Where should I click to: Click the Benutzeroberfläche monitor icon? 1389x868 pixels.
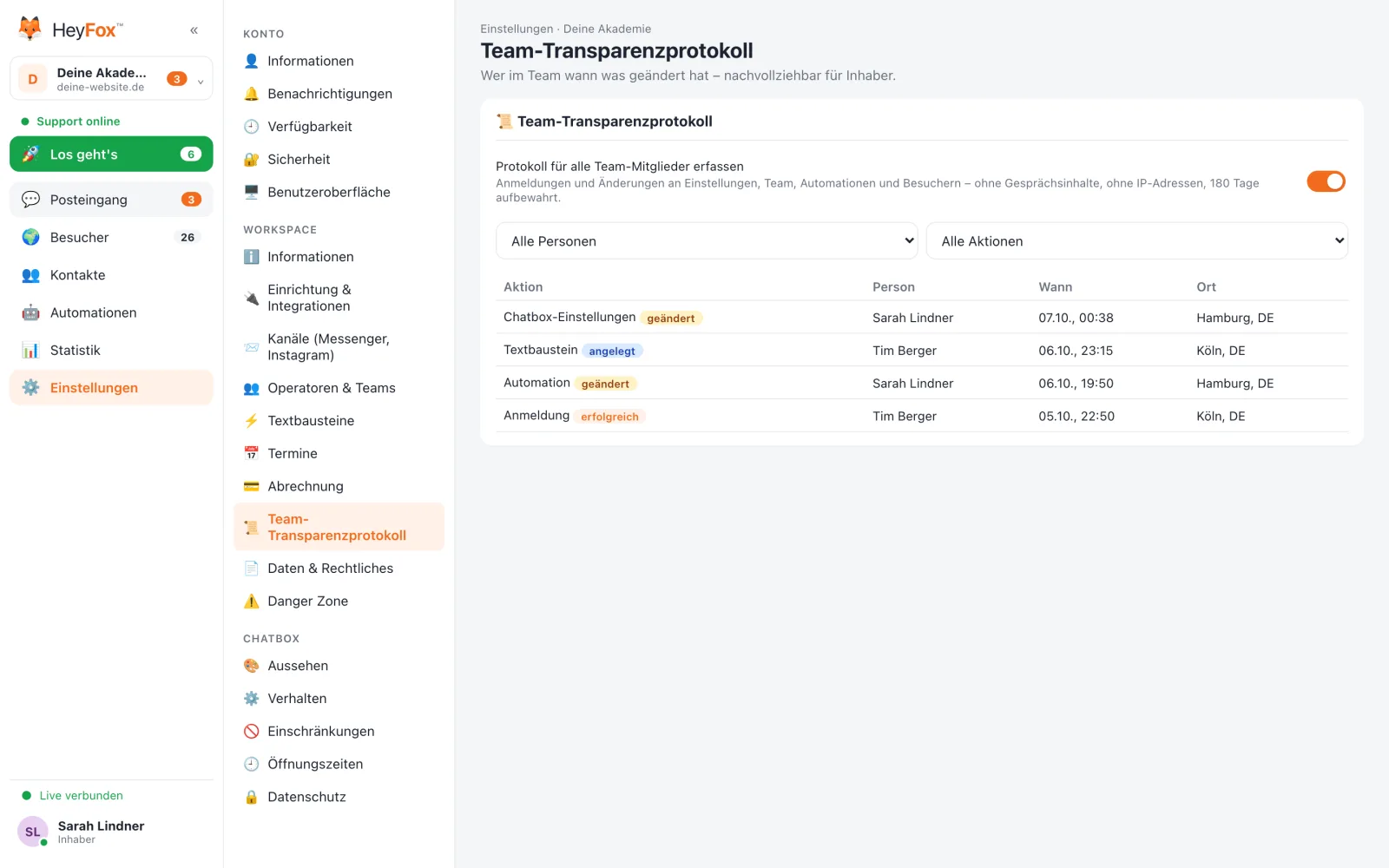click(251, 192)
